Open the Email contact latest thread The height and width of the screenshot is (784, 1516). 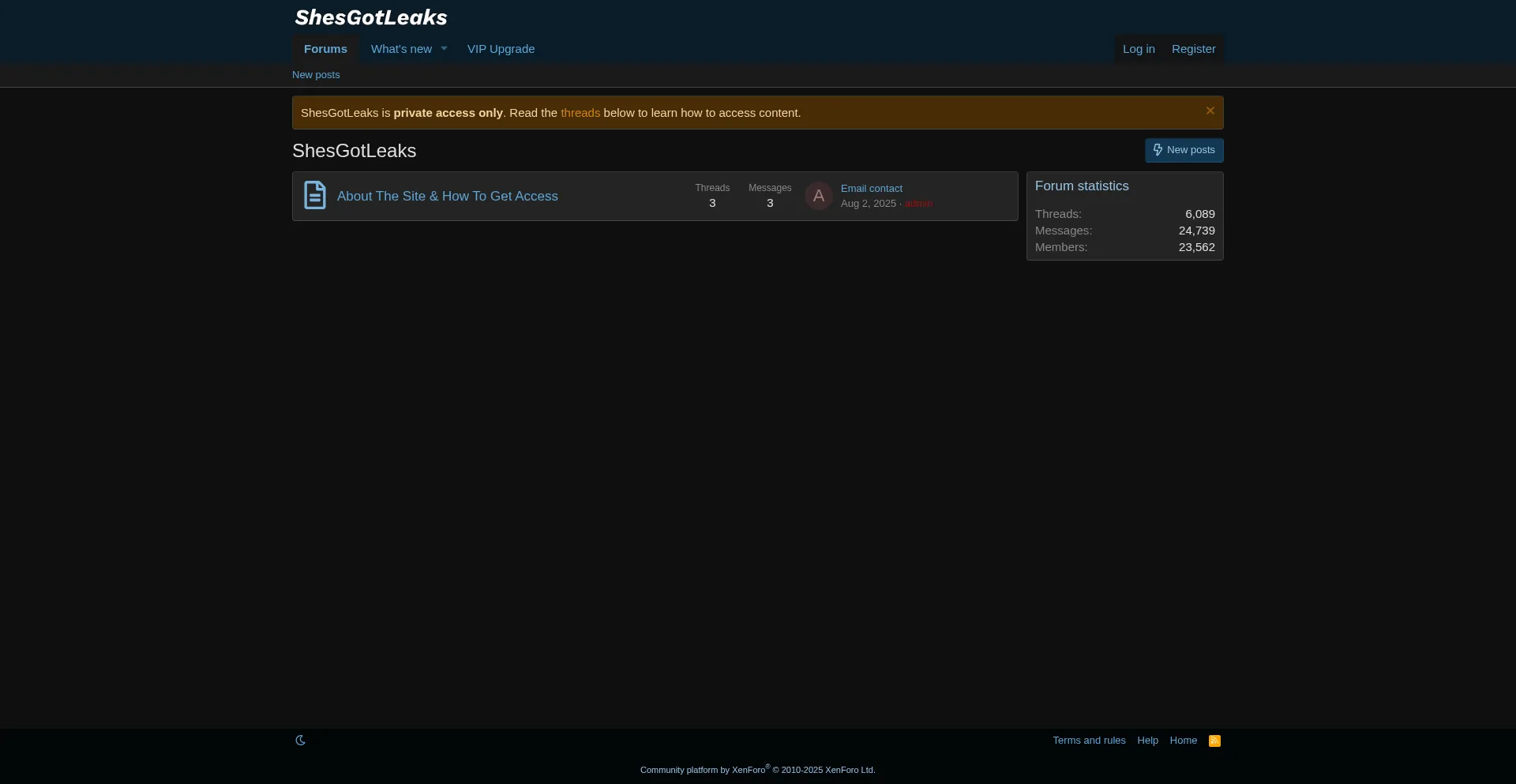tap(871, 189)
